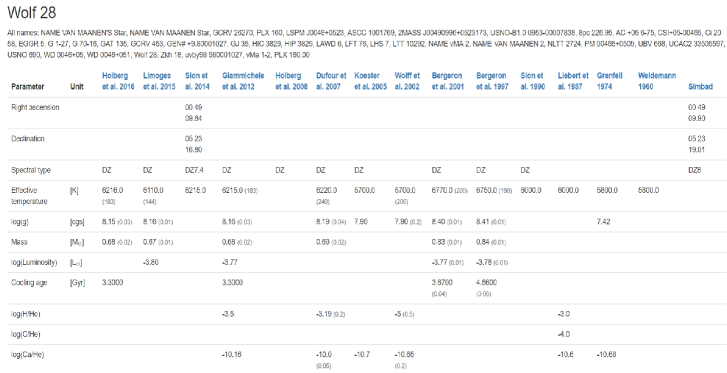
Task: Click the -4.0 log(C/He) value
Action: coord(564,334)
